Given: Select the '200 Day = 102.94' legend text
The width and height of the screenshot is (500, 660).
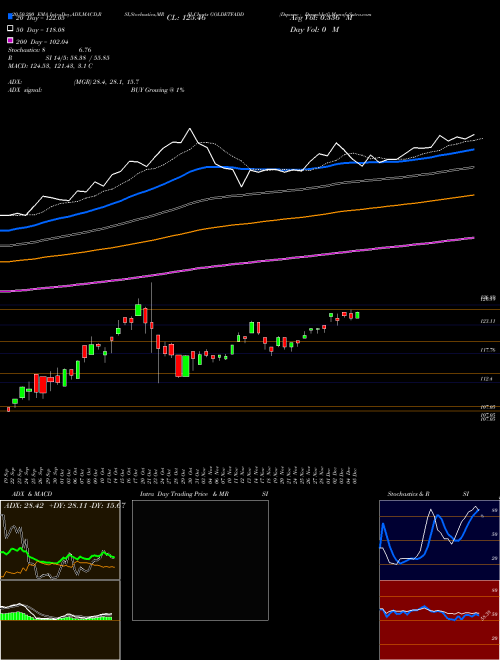Looking at the screenshot, I should [x=42, y=41].
